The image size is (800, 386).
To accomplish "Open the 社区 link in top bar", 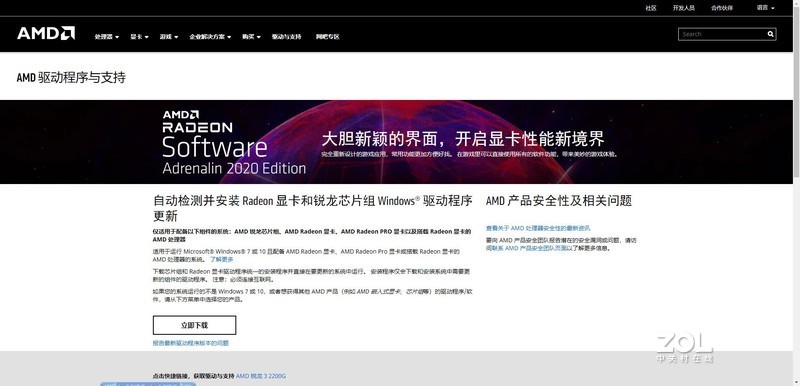I will point(651,8).
